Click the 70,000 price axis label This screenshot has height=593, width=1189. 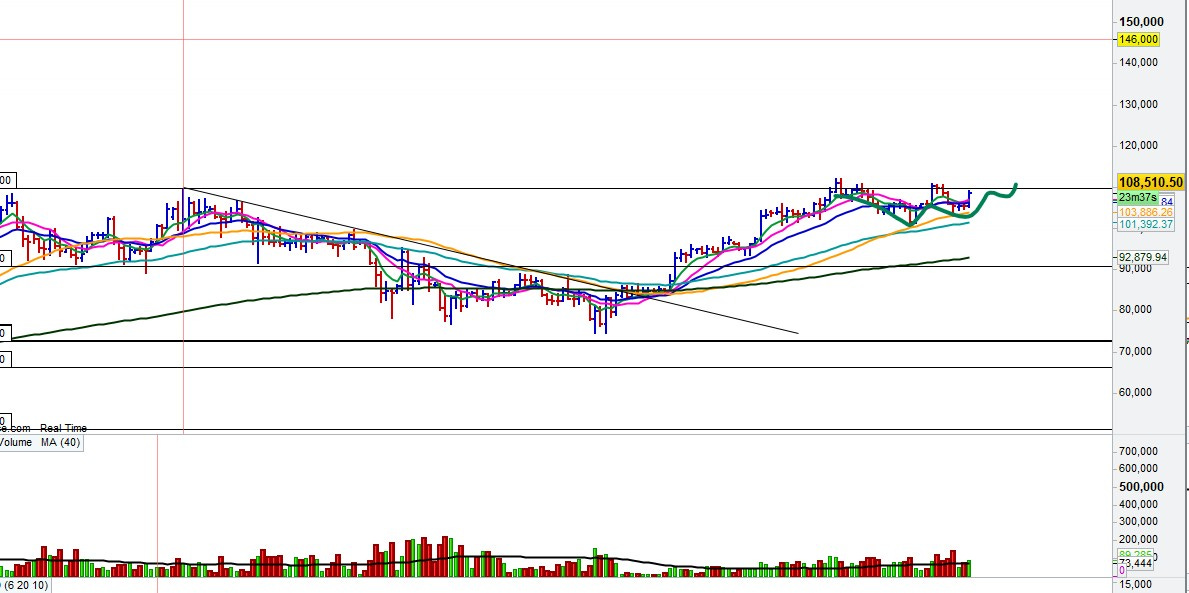tap(1137, 351)
